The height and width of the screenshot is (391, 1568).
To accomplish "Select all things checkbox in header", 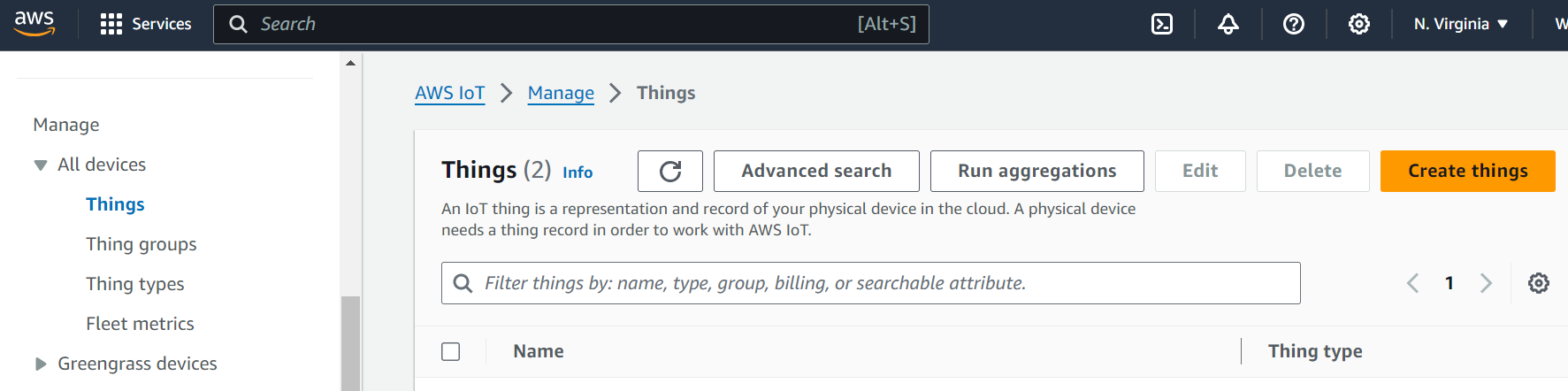I will [451, 351].
